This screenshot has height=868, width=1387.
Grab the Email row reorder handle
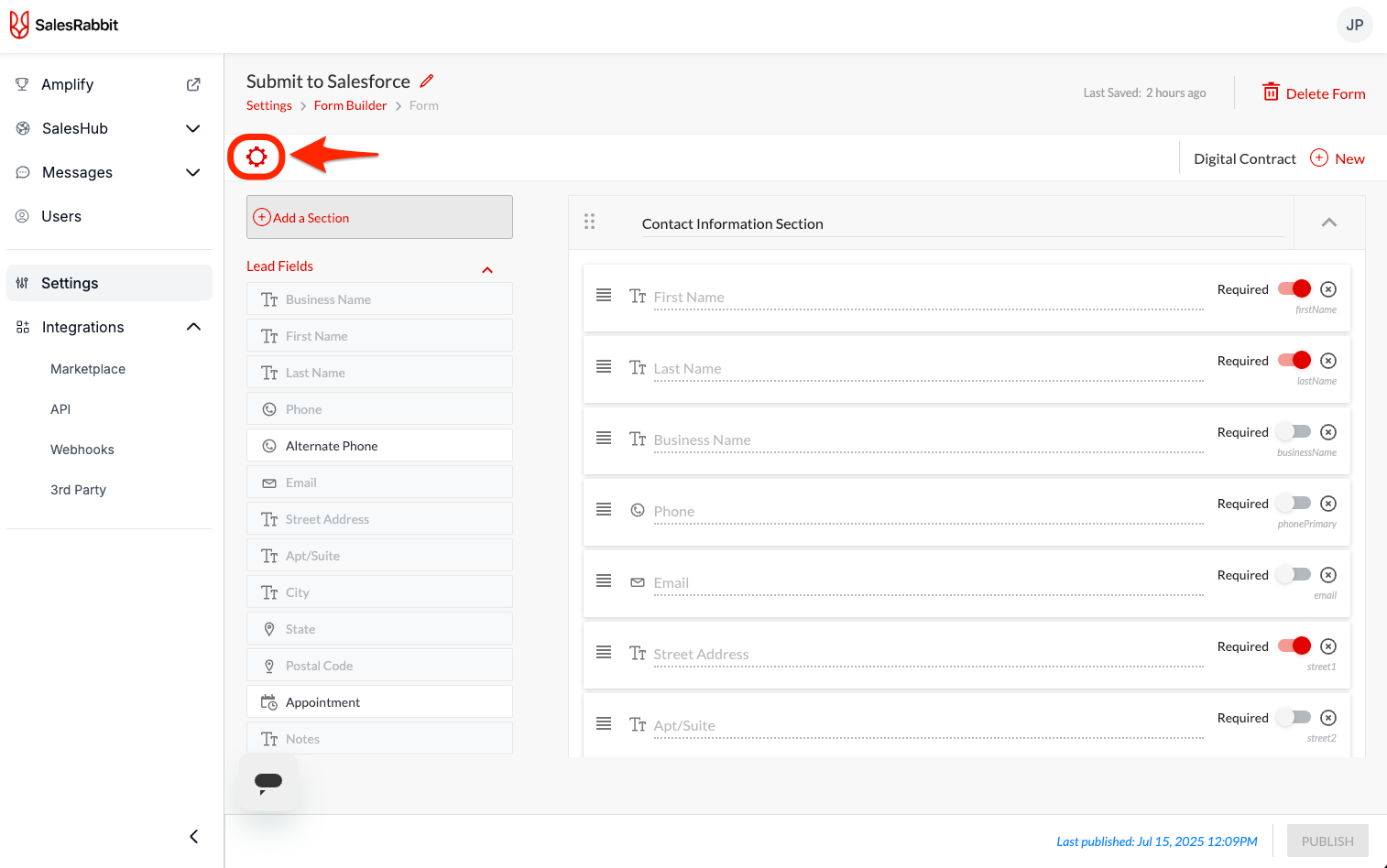(x=604, y=580)
